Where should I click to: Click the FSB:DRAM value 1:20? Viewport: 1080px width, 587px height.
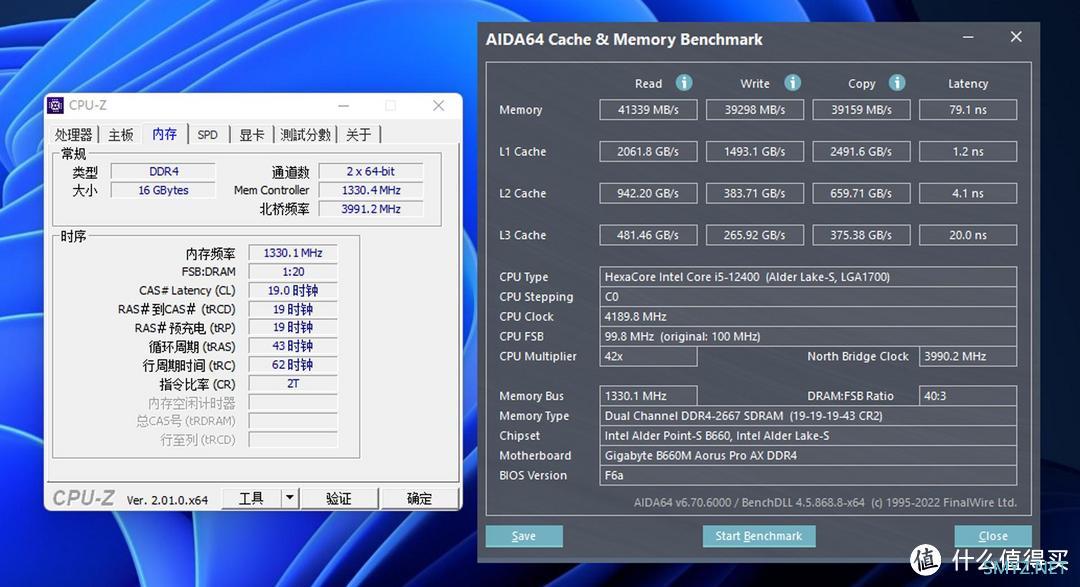(x=293, y=271)
